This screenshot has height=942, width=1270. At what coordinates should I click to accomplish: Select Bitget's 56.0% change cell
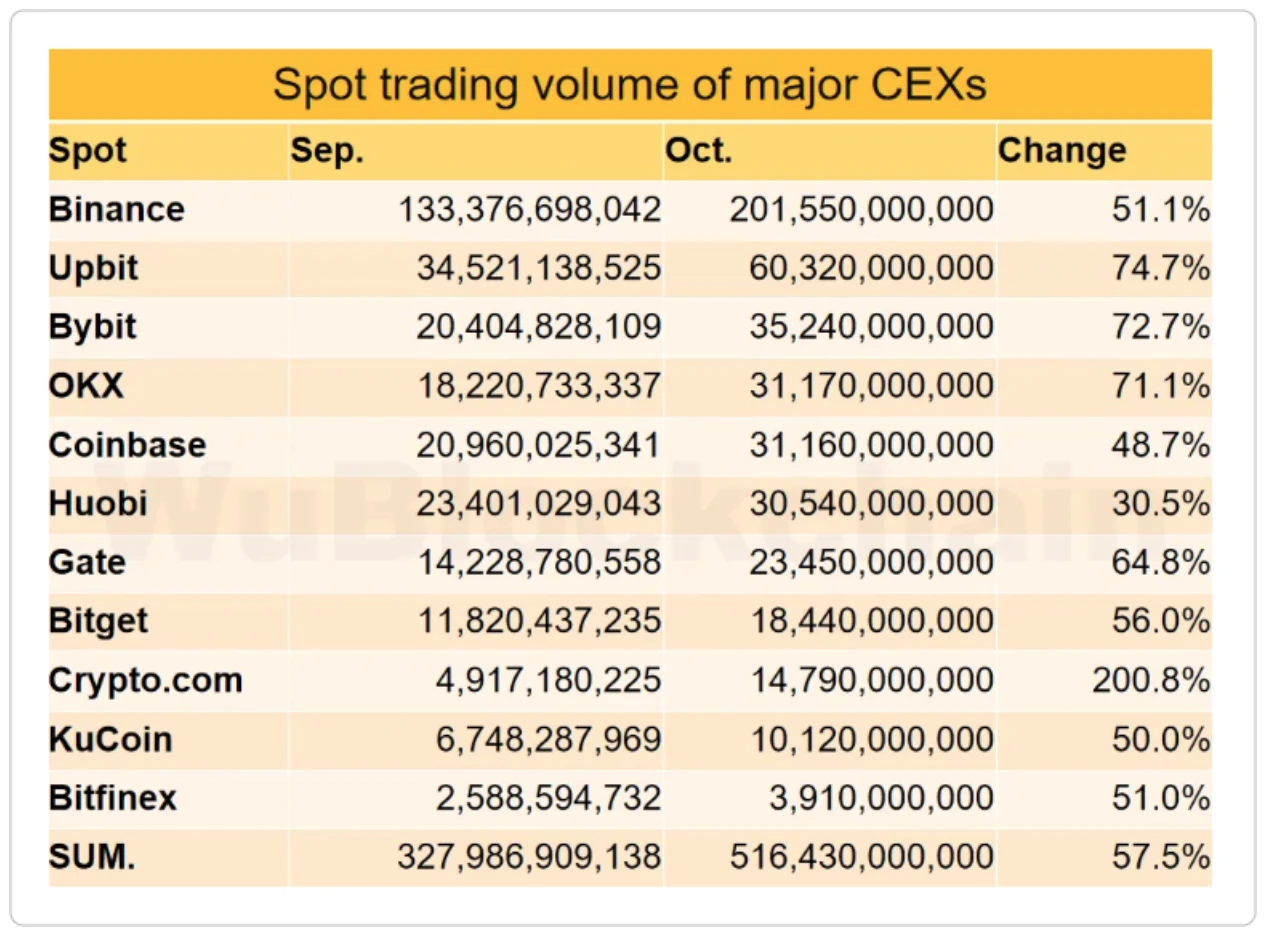click(1161, 621)
